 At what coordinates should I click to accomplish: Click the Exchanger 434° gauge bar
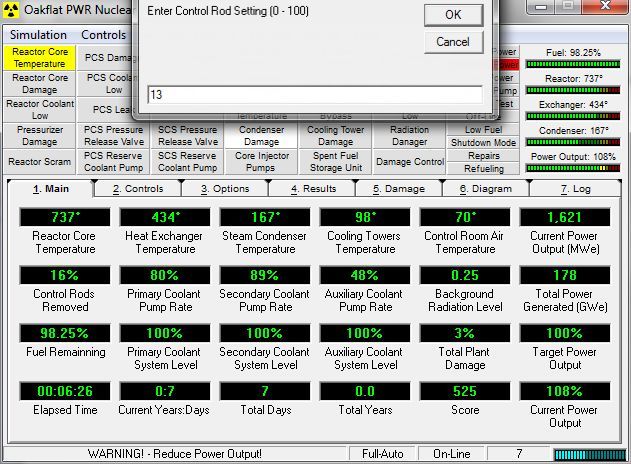(573, 116)
